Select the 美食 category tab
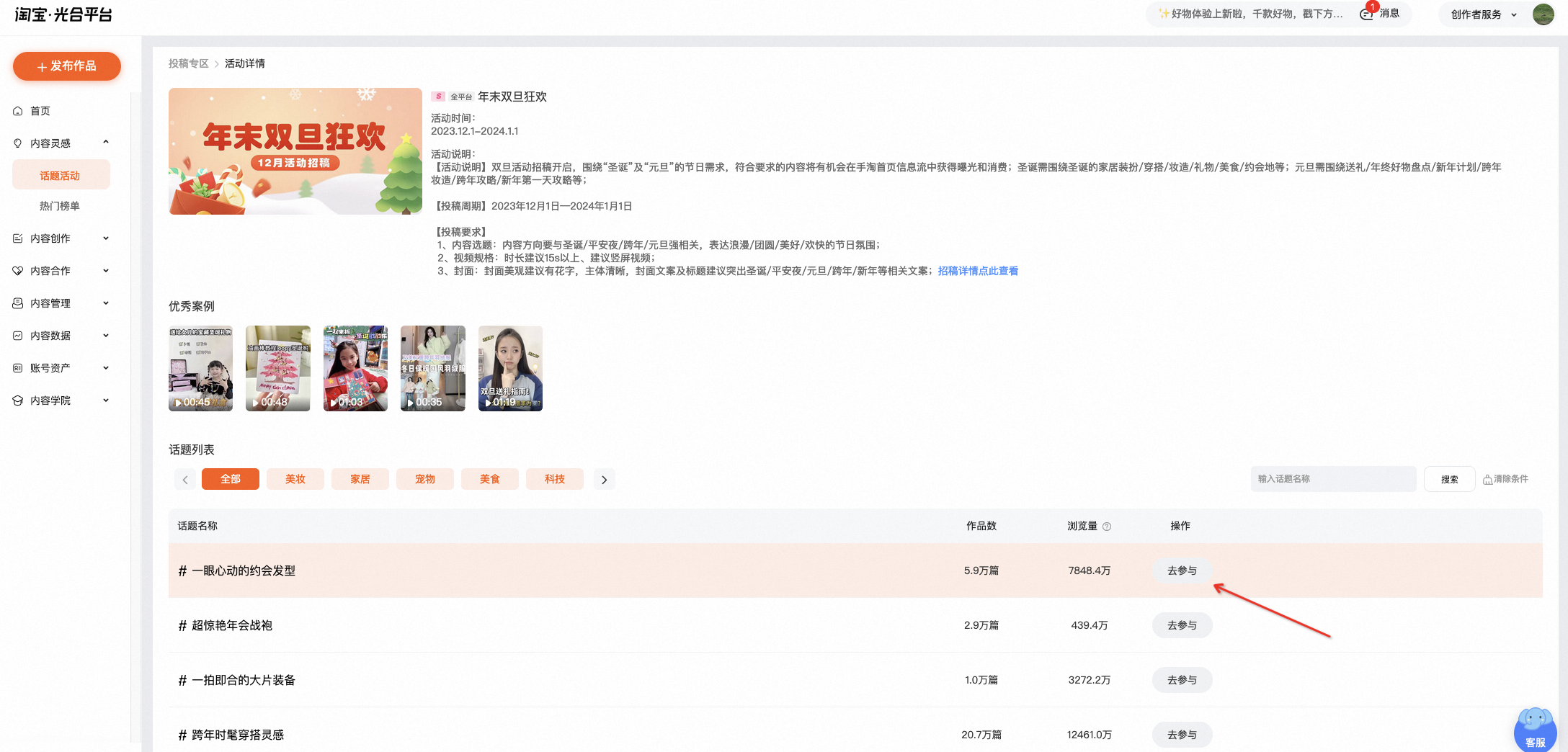The image size is (1568, 752). coord(490,479)
